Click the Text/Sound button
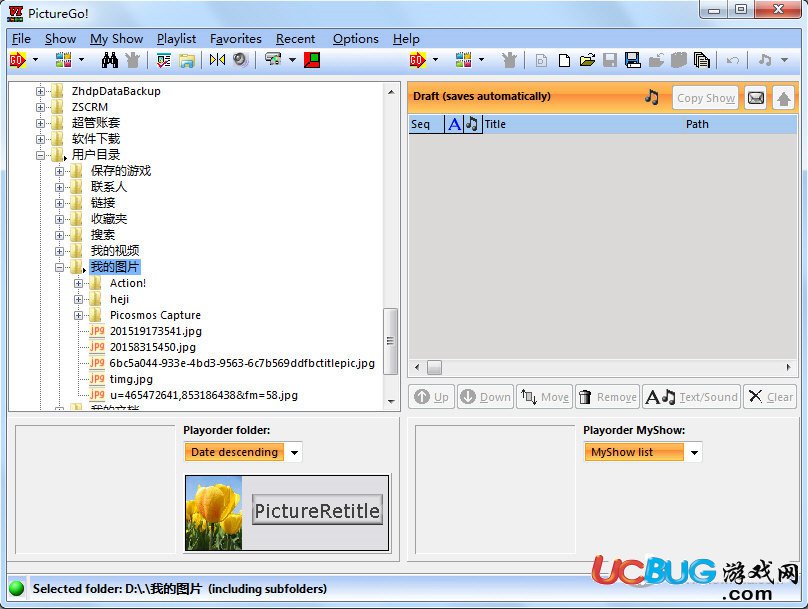This screenshot has height=609, width=808. point(692,397)
